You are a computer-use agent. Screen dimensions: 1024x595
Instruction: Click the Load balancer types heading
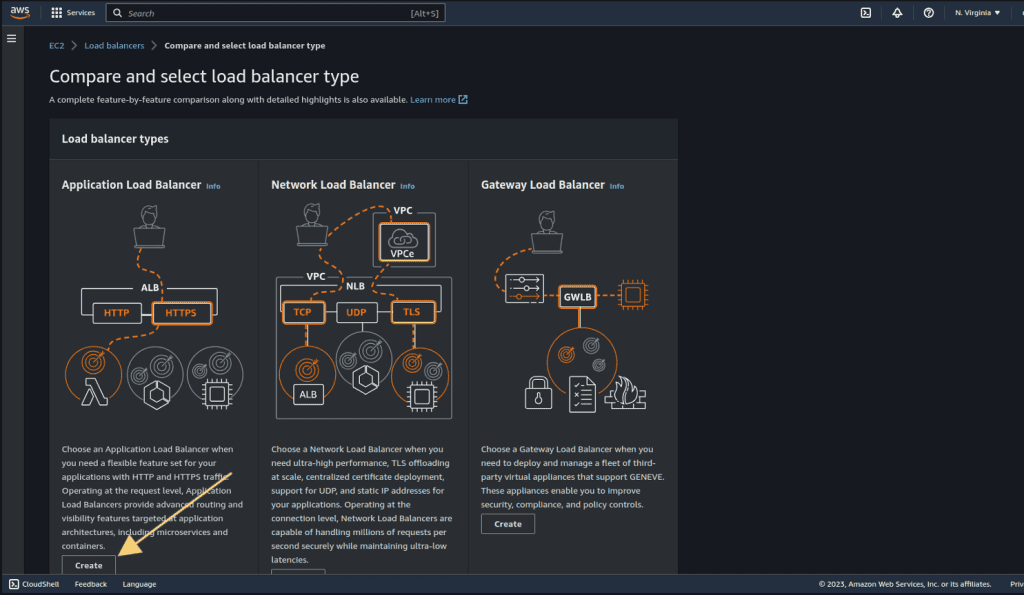pos(115,139)
